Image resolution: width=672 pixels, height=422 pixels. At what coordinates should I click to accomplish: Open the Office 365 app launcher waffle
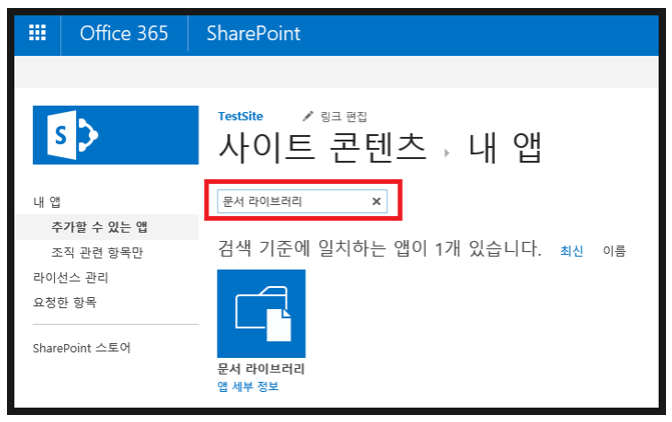[x=37, y=33]
